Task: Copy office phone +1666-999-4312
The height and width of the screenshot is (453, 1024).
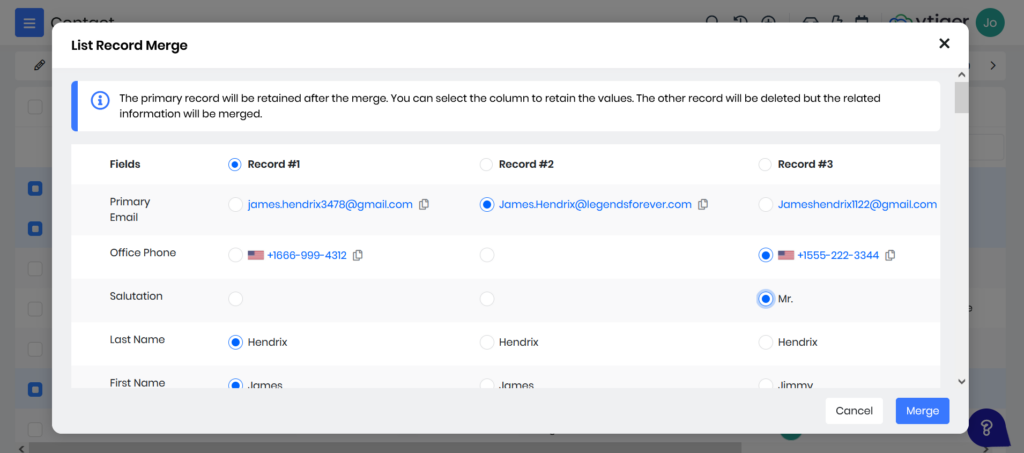Action: [358, 256]
